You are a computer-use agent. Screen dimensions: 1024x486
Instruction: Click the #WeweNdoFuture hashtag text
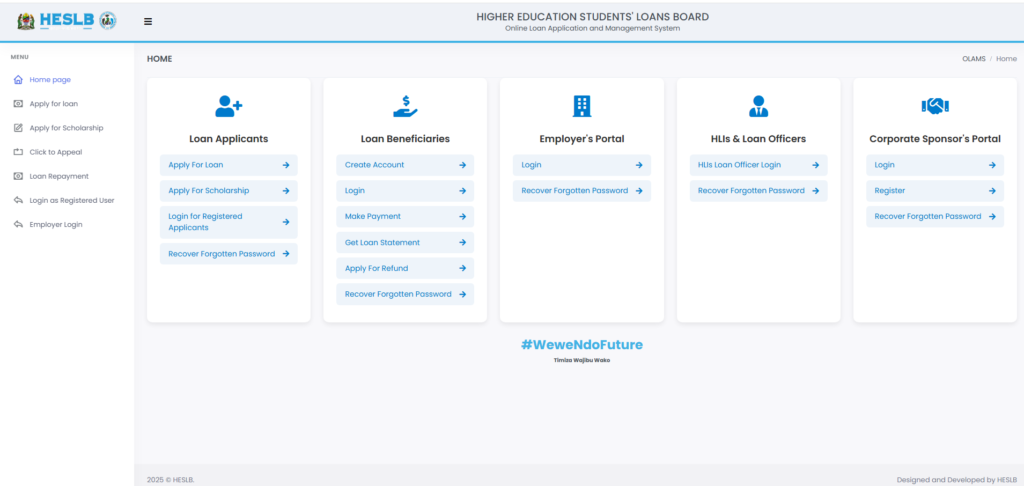tap(582, 344)
